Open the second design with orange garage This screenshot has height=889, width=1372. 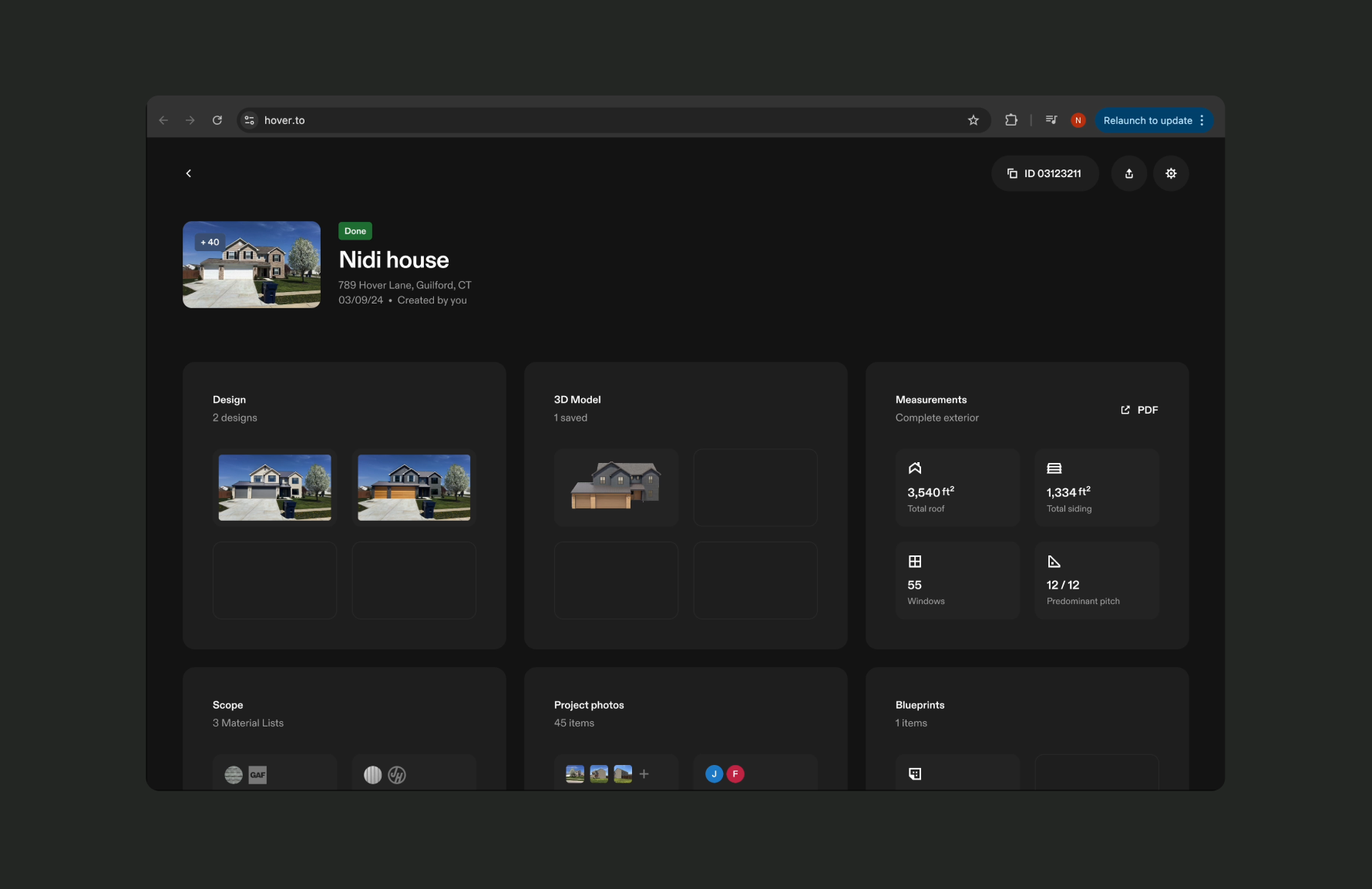tap(414, 488)
